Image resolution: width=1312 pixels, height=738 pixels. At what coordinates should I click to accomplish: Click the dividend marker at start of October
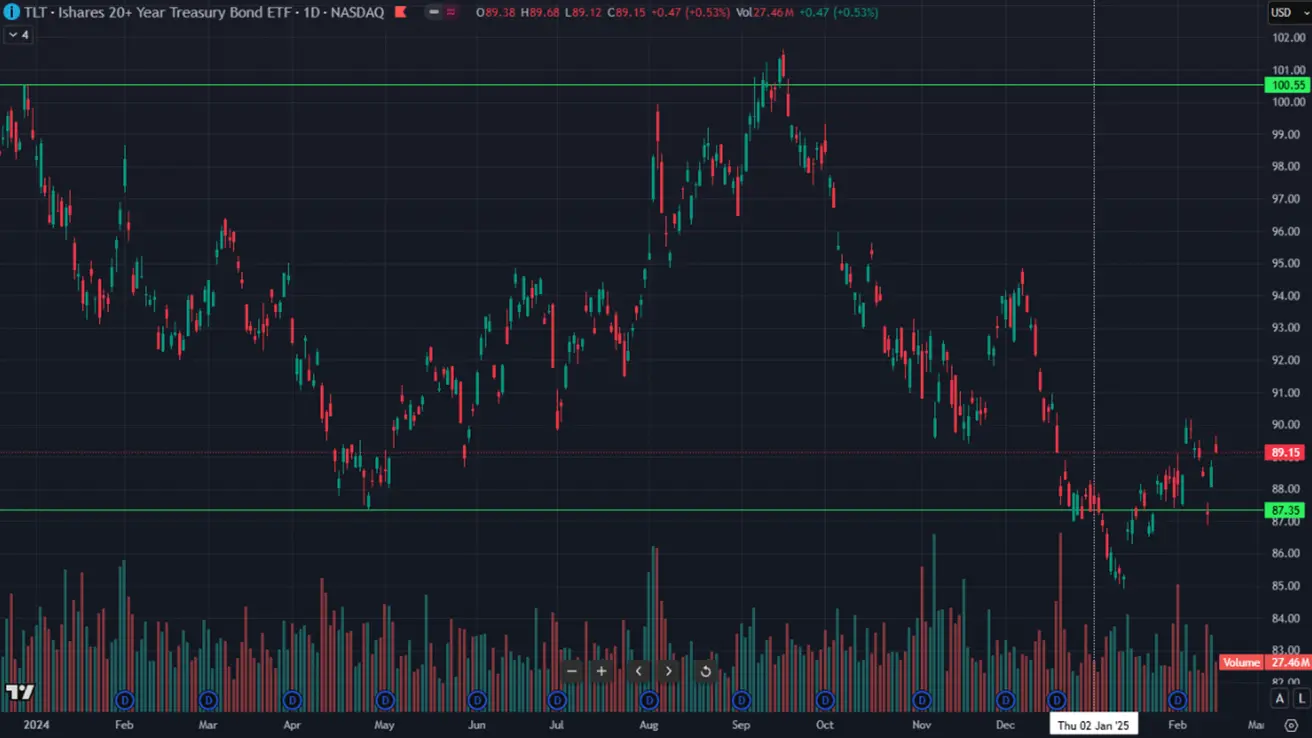click(825, 699)
